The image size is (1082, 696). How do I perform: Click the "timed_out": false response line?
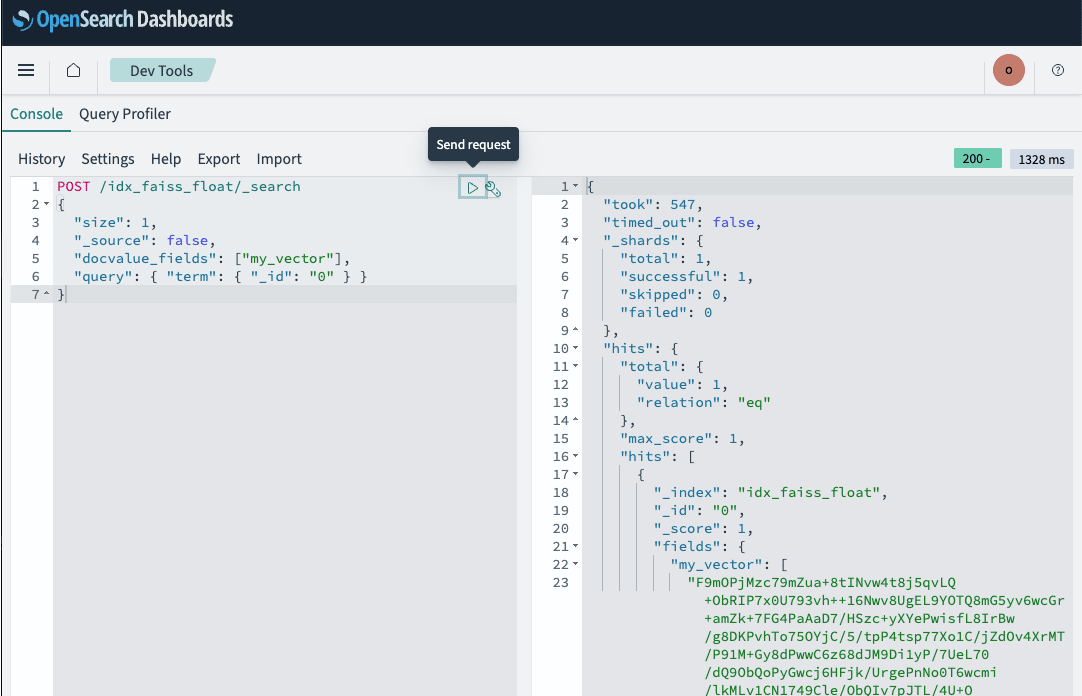click(x=682, y=222)
